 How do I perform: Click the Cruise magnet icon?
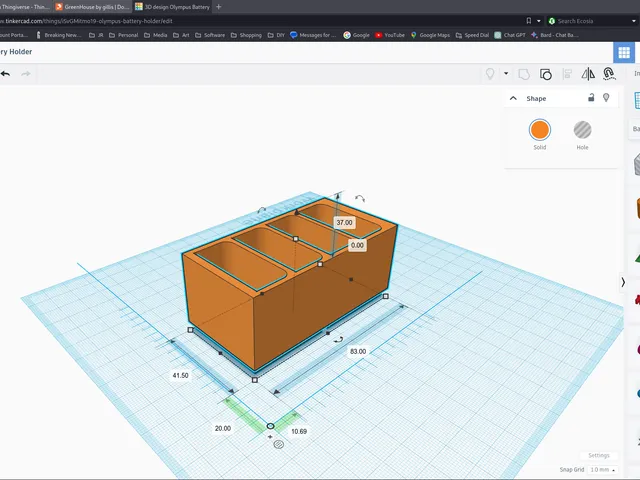tap(609, 74)
